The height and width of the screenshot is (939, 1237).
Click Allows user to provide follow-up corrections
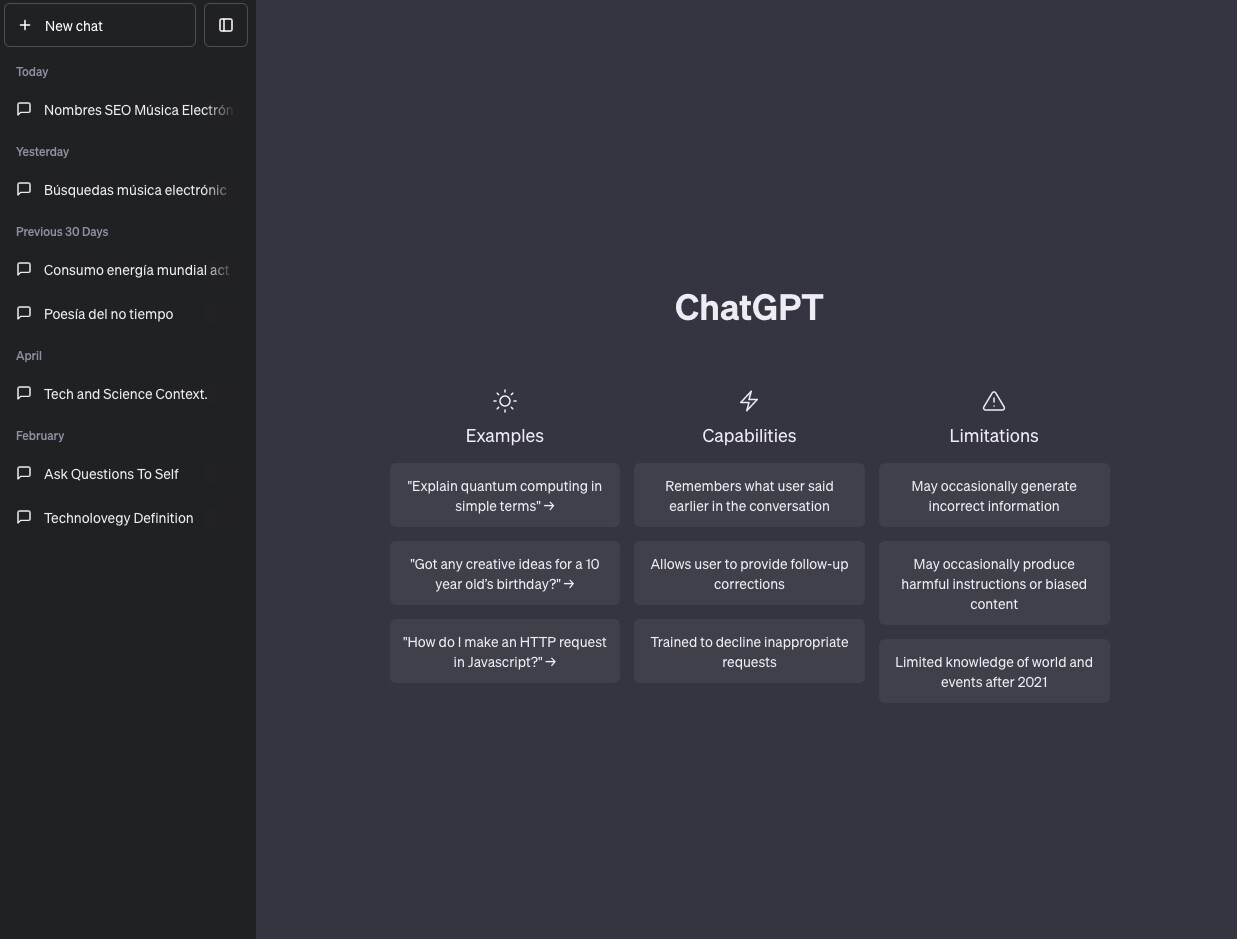point(749,573)
